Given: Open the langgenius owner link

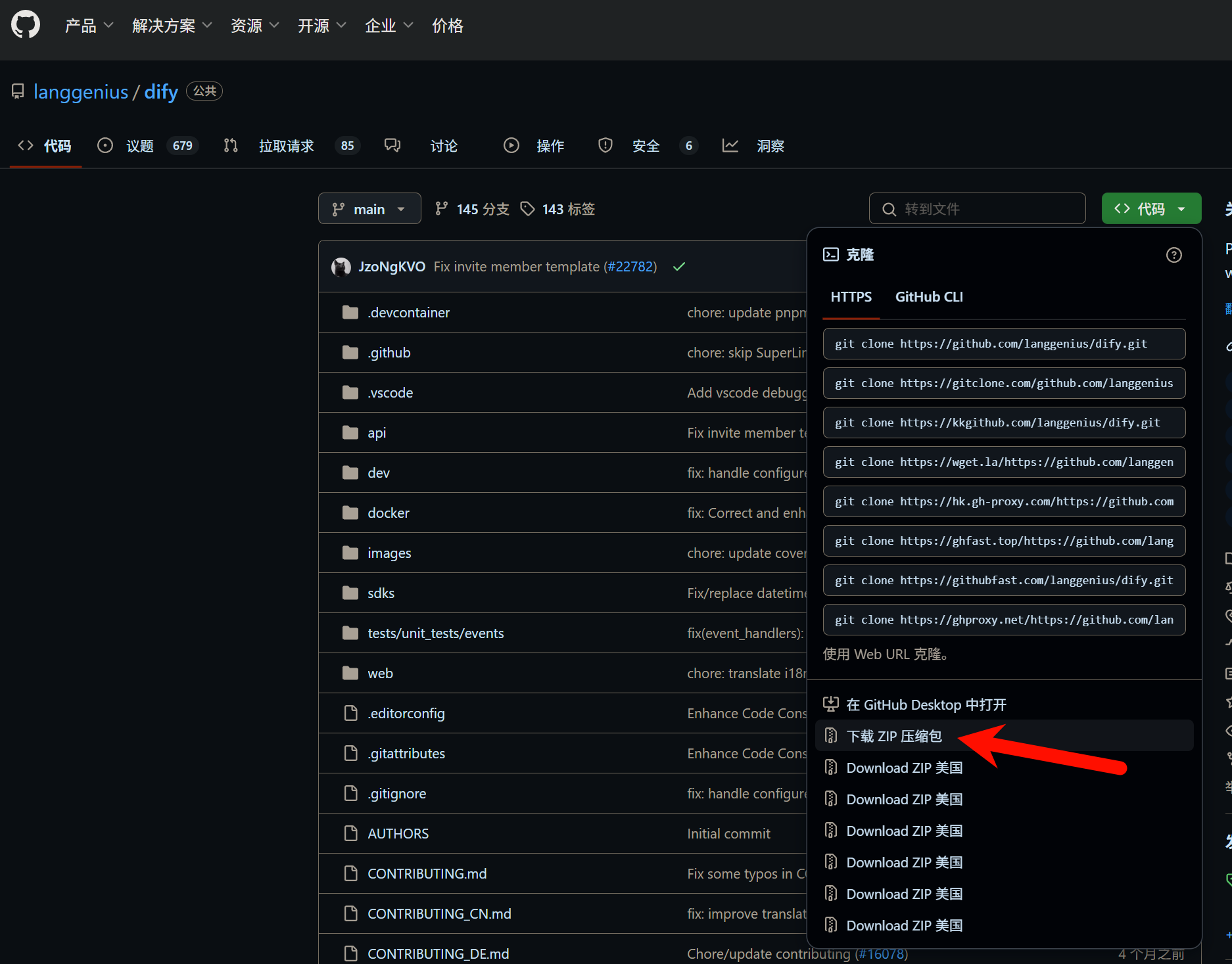Looking at the screenshot, I should point(81,91).
